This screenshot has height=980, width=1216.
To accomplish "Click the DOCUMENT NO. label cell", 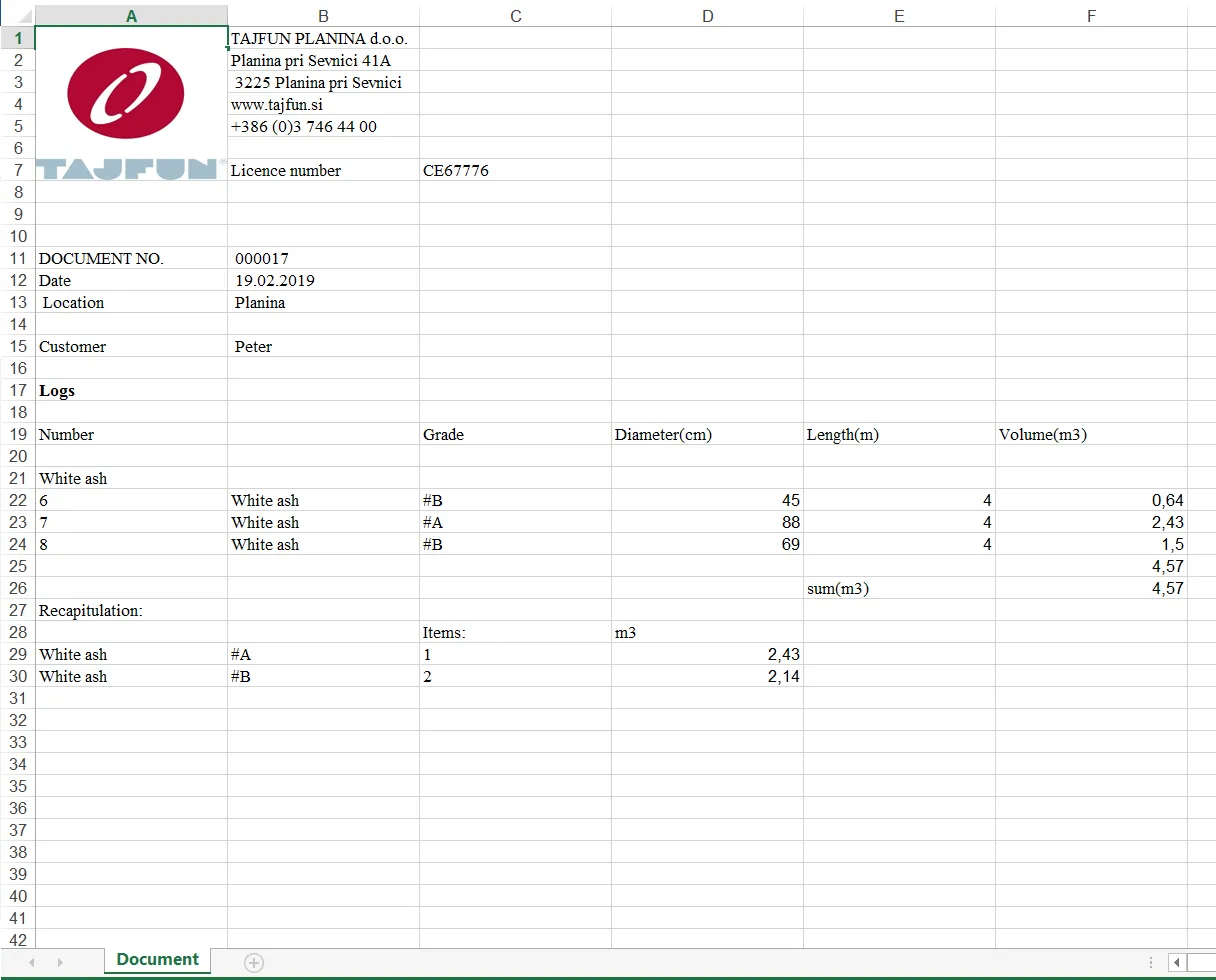I will [131, 258].
